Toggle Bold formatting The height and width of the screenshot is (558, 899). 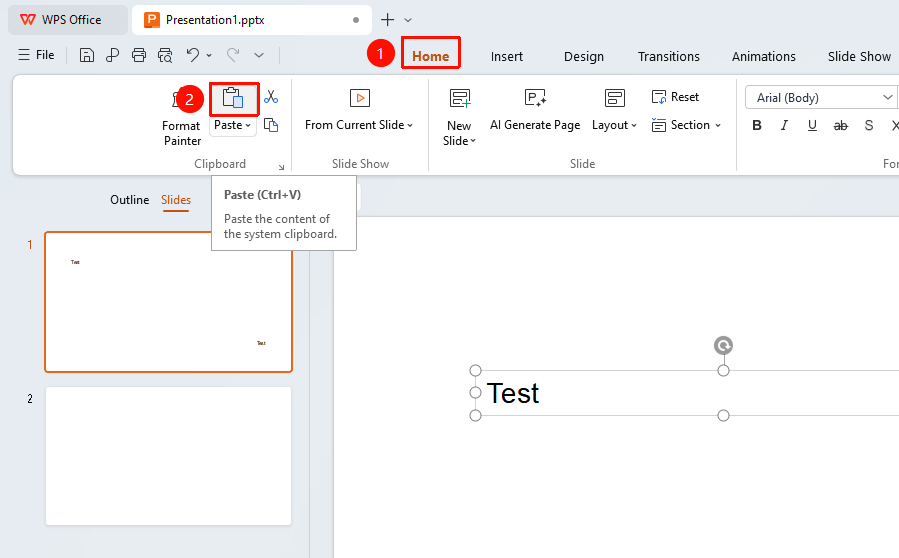757,126
